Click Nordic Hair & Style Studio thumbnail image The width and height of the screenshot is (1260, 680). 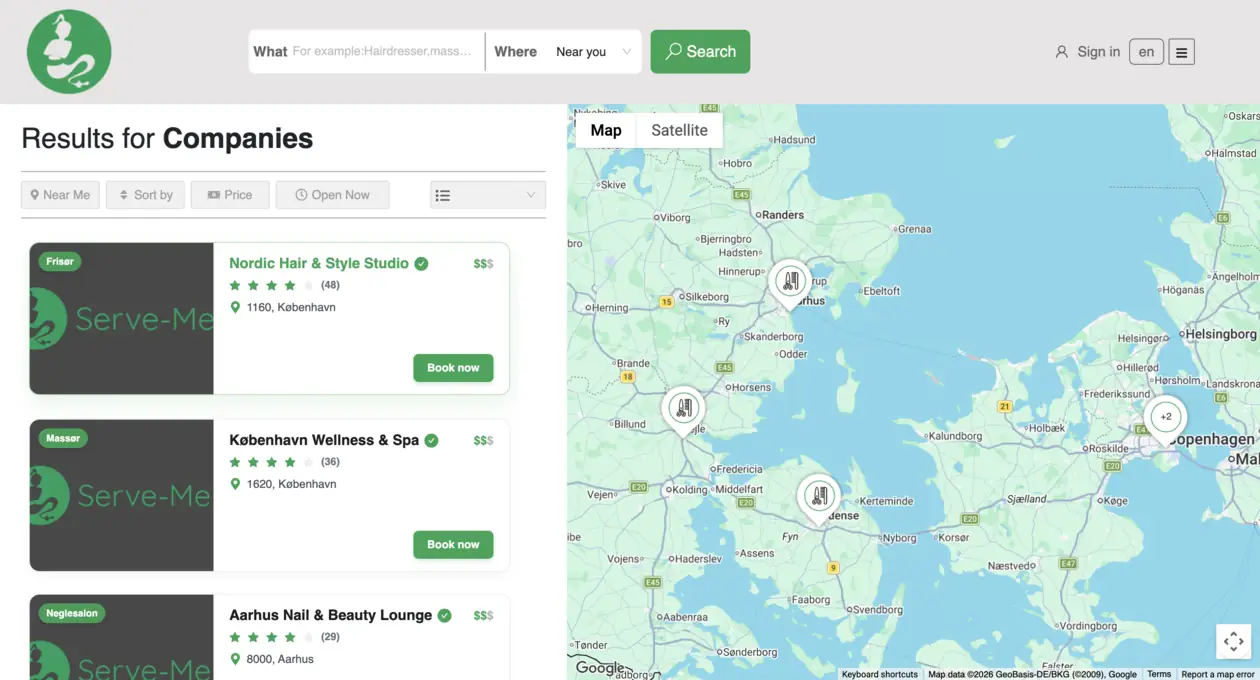(121, 319)
